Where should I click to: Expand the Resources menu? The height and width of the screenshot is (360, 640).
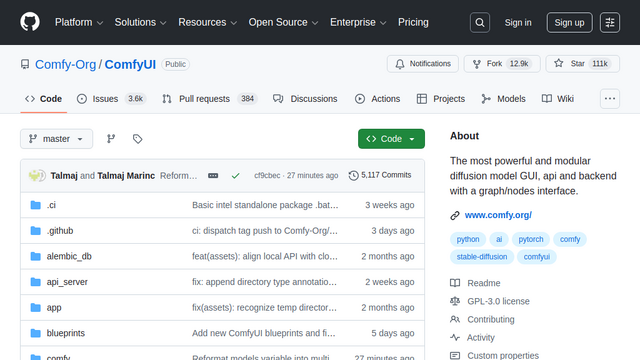pos(207,22)
